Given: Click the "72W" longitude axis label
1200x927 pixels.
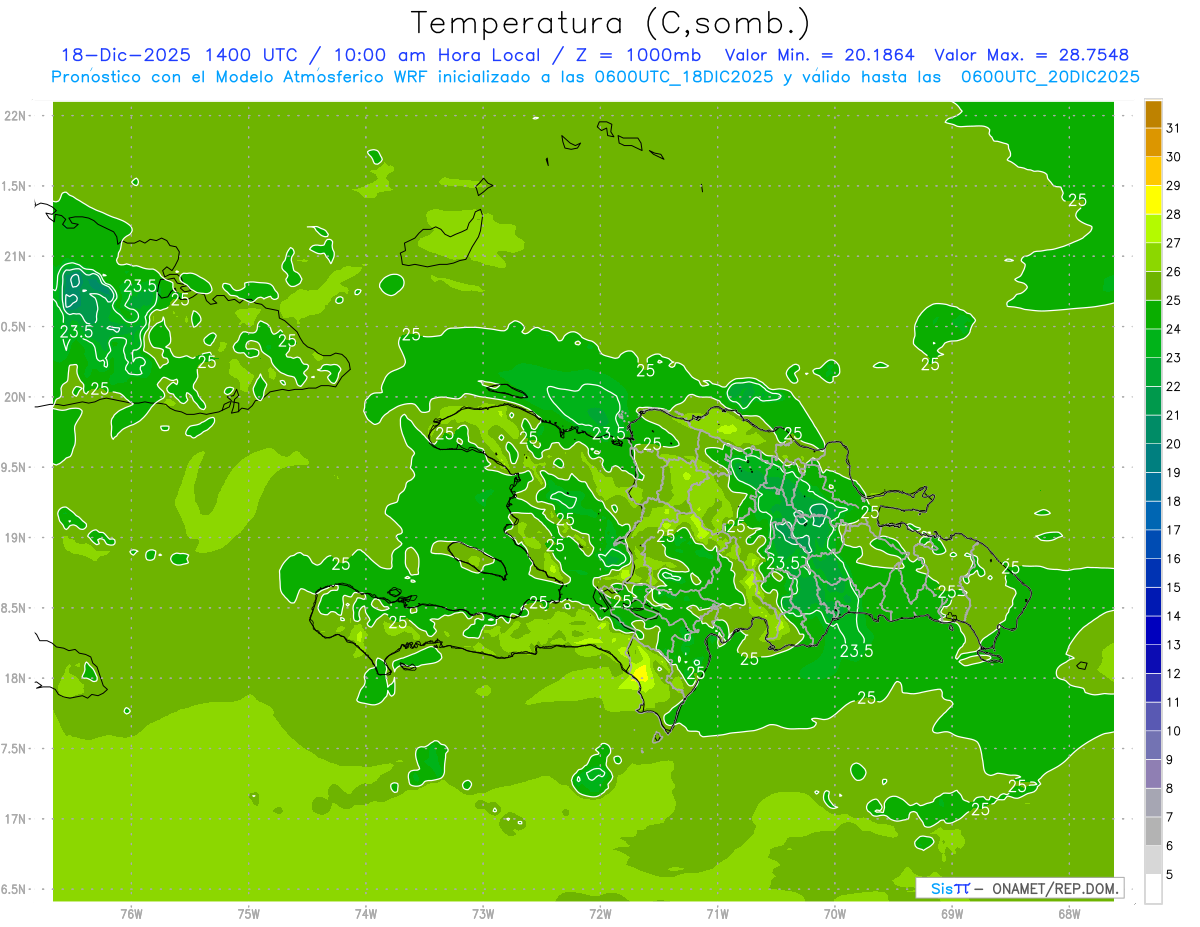Looking at the screenshot, I should click(600, 913).
